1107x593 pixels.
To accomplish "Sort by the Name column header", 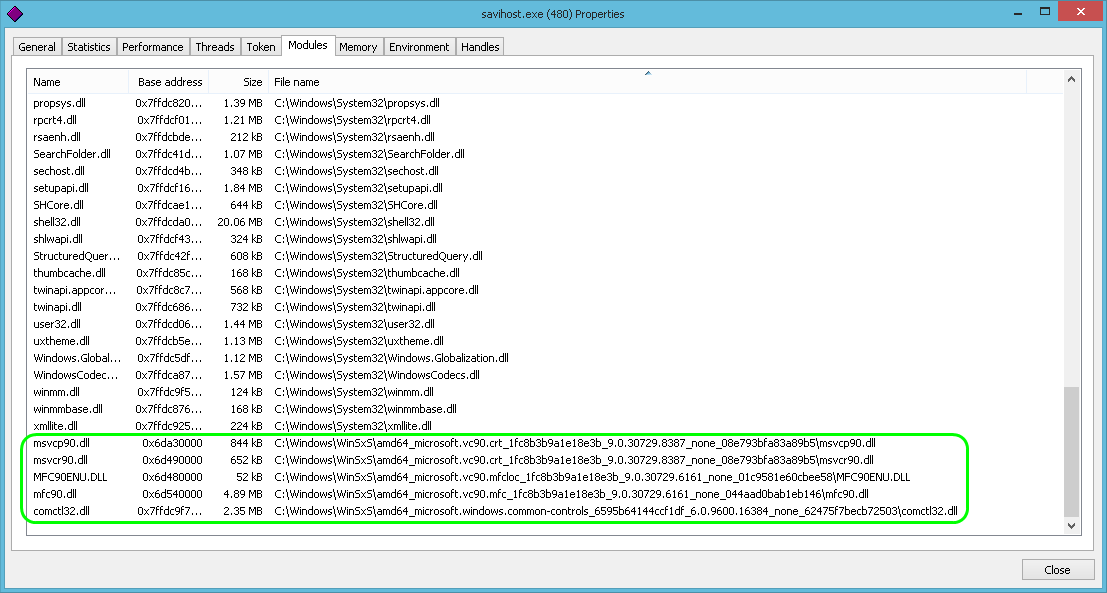I will point(78,82).
